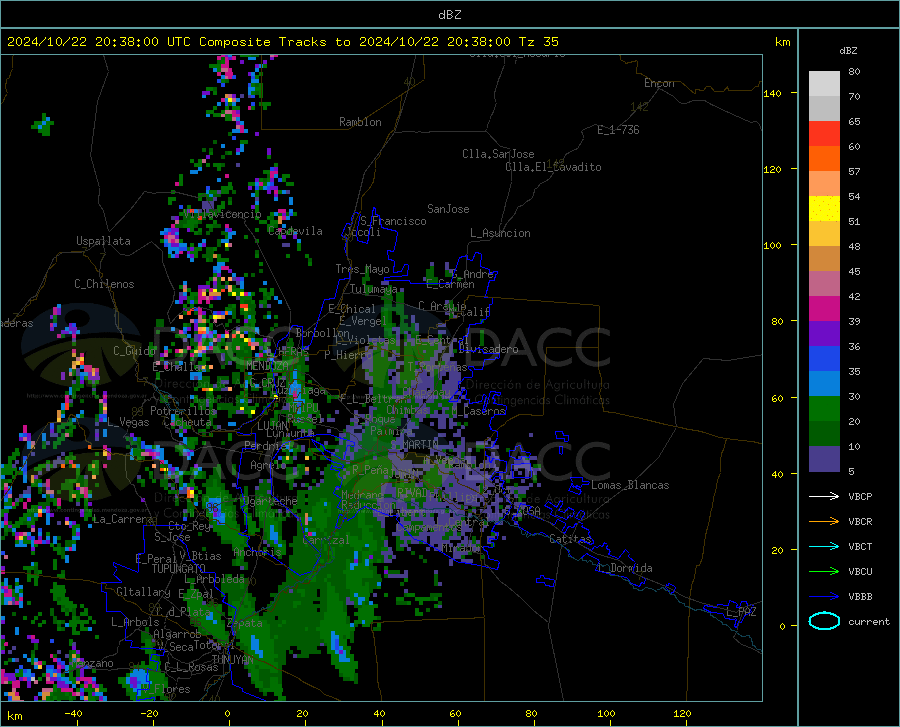Click the Carrizal place label
Viewport: 900px width, 727px height.
(325, 540)
